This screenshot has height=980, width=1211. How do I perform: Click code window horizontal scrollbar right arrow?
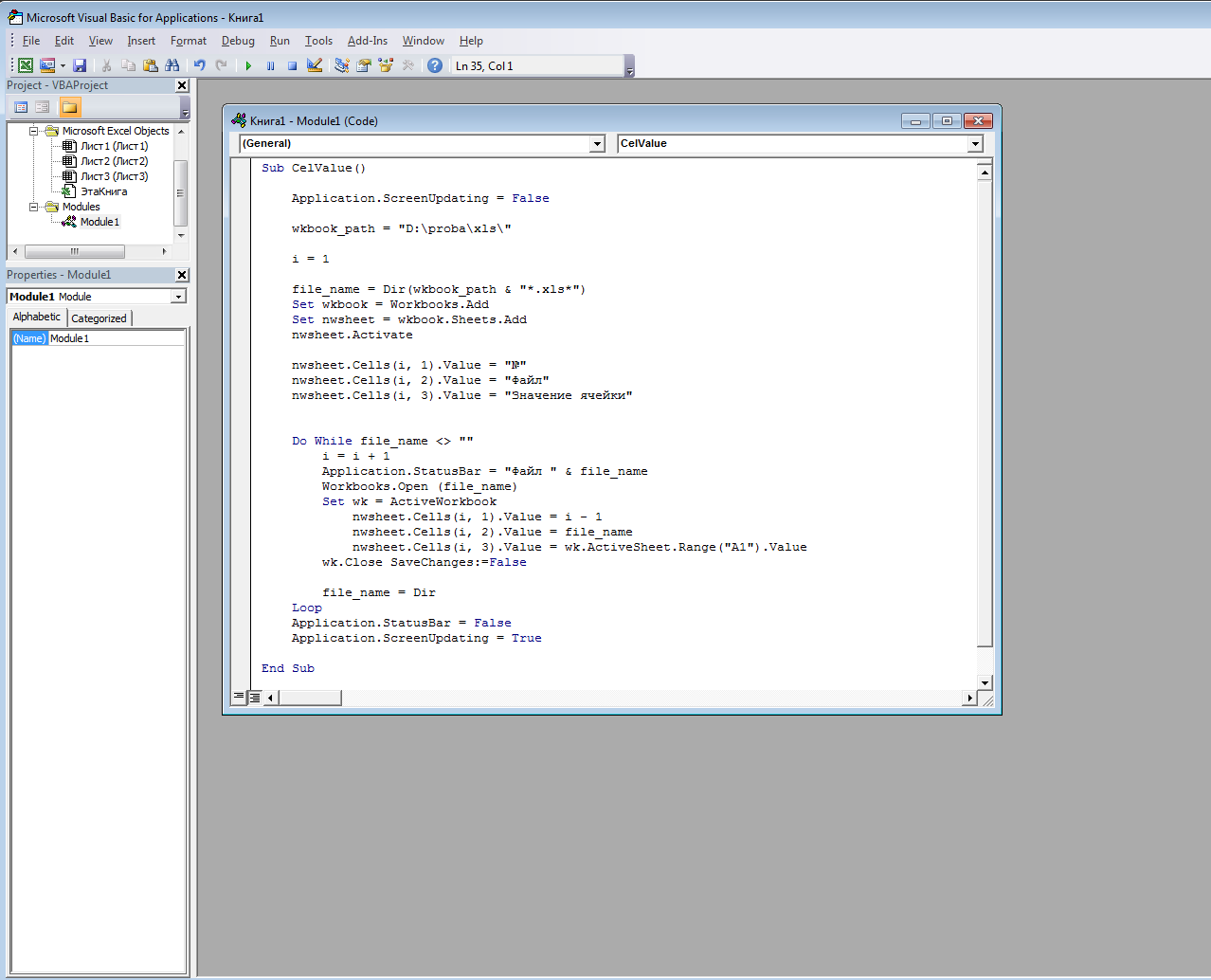[x=968, y=698]
